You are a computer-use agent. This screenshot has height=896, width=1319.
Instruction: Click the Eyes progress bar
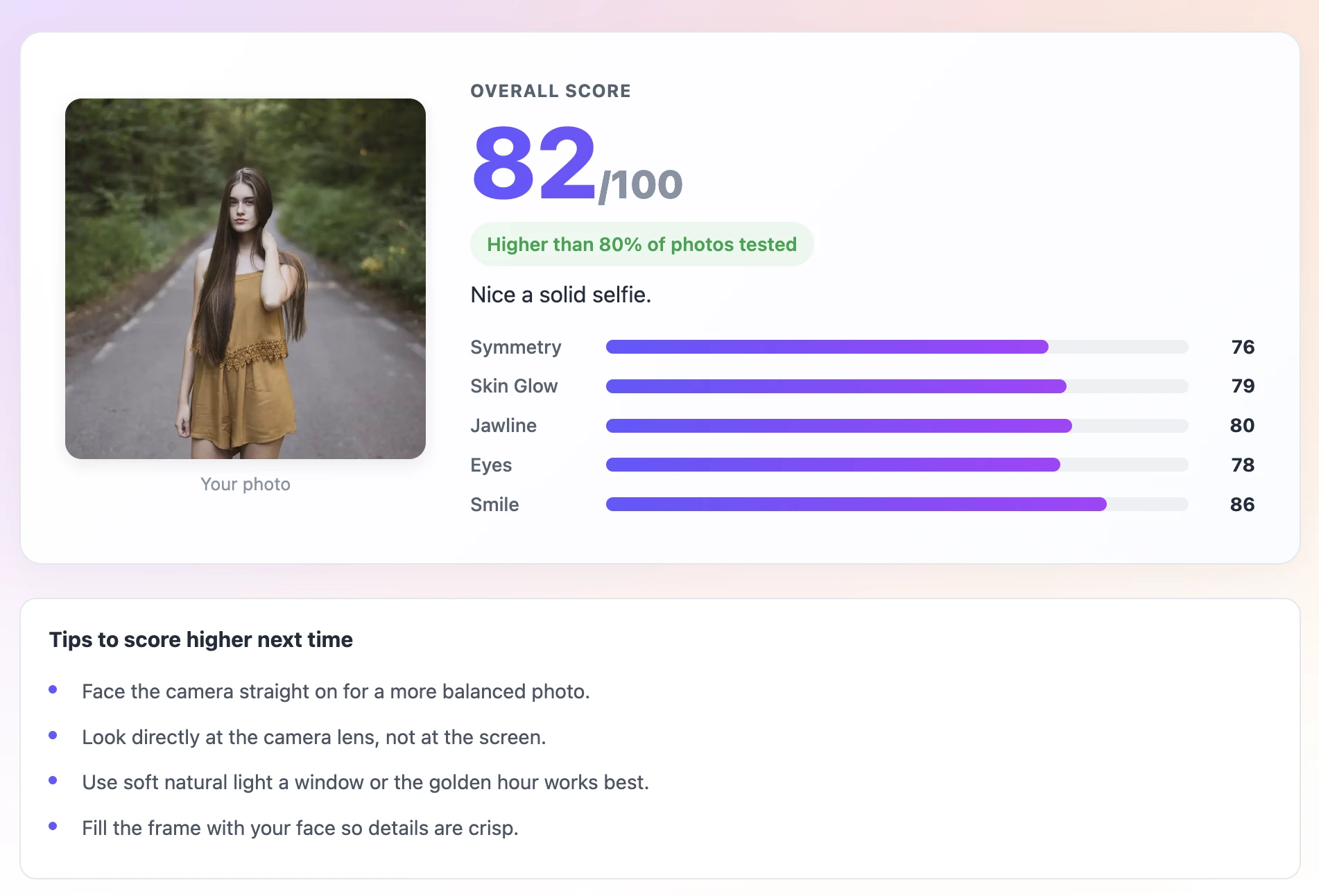897,465
